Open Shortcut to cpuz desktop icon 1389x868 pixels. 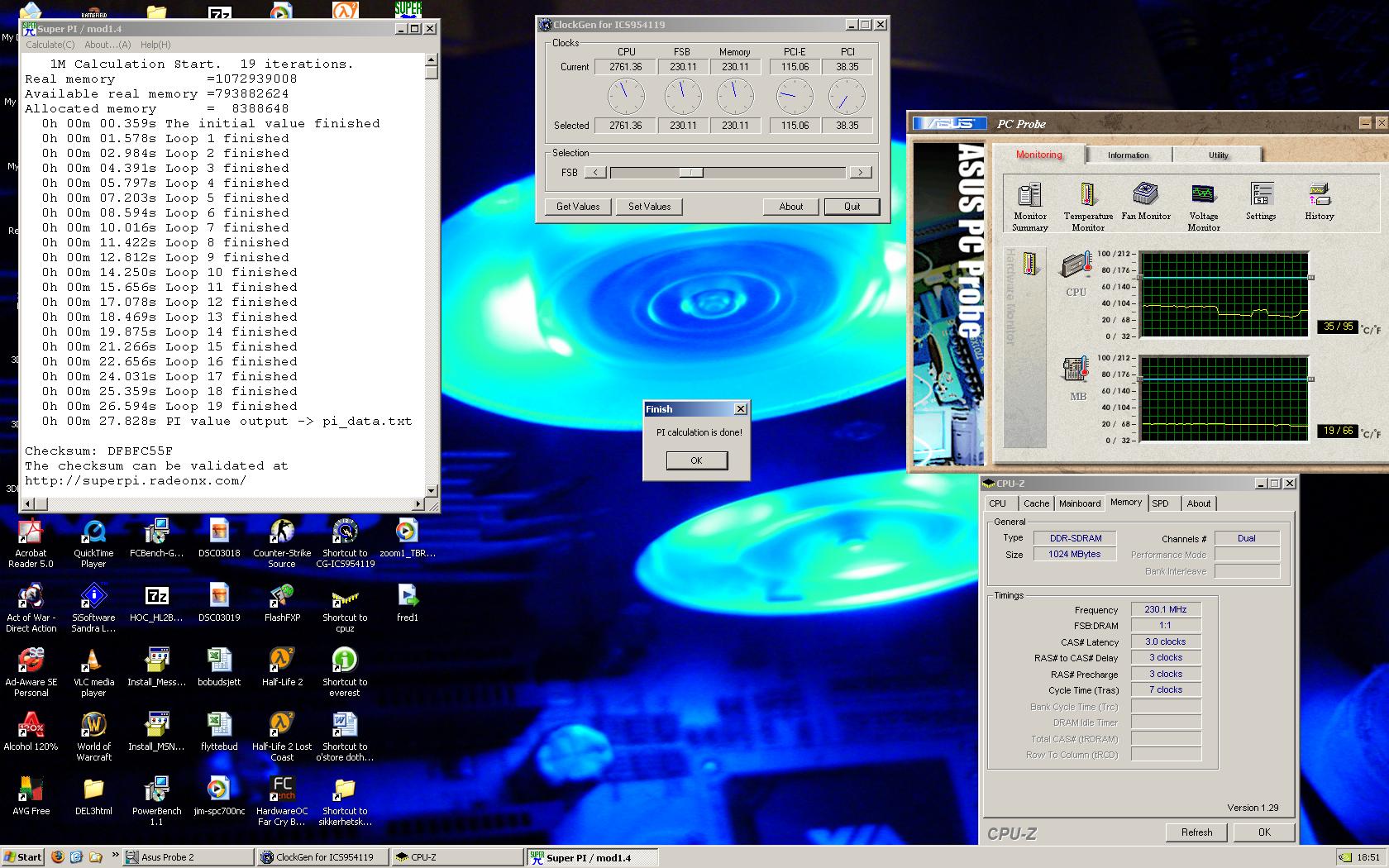coord(345,608)
